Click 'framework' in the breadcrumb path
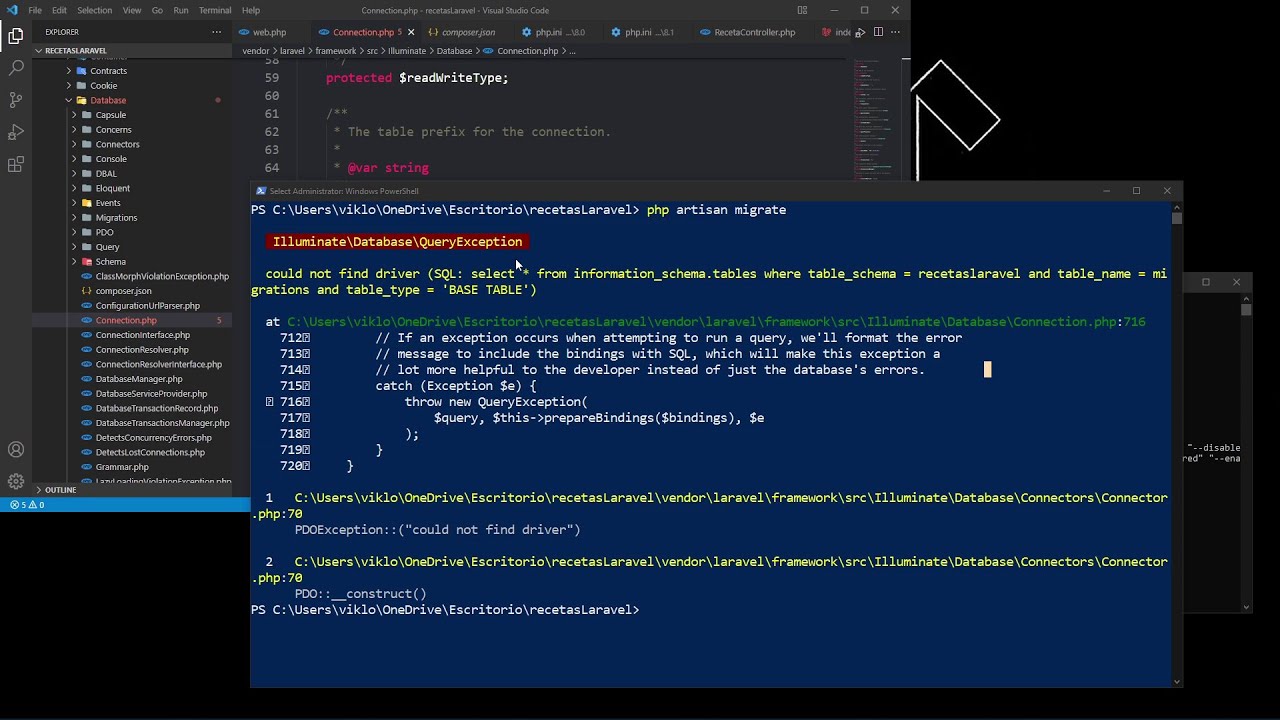The height and width of the screenshot is (720, 1280). coord(336,51)
